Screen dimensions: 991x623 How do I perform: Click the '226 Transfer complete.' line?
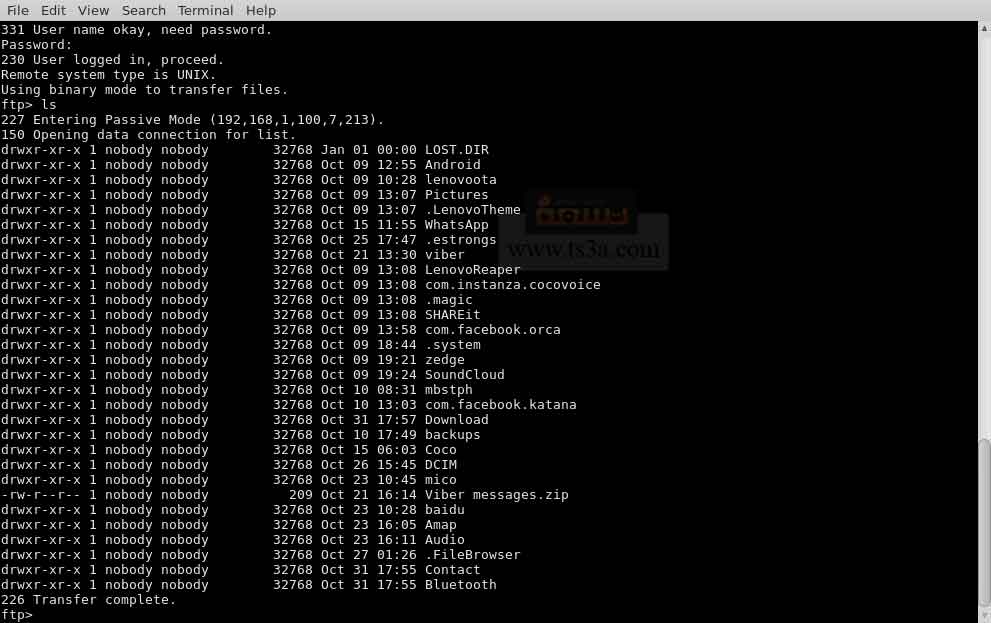click(x=88, y=600)
